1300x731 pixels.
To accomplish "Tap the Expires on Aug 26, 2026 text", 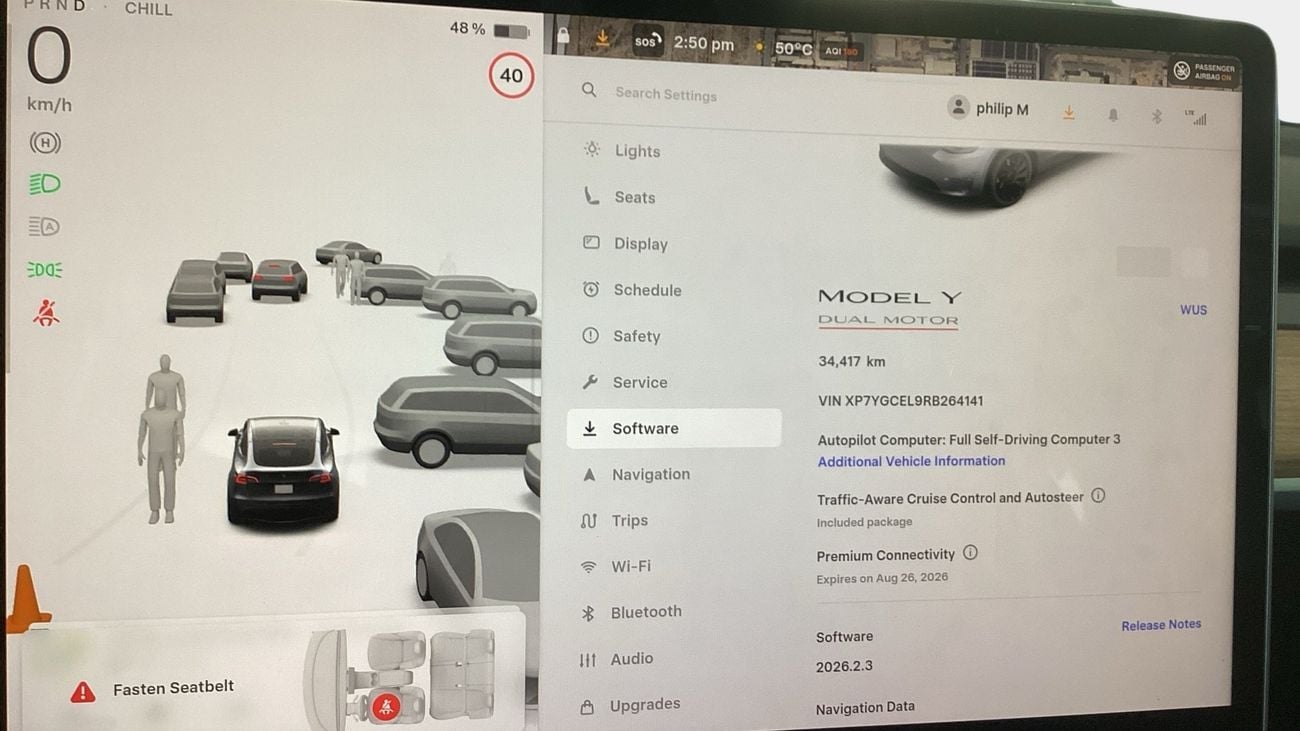I will click(882, 578).
